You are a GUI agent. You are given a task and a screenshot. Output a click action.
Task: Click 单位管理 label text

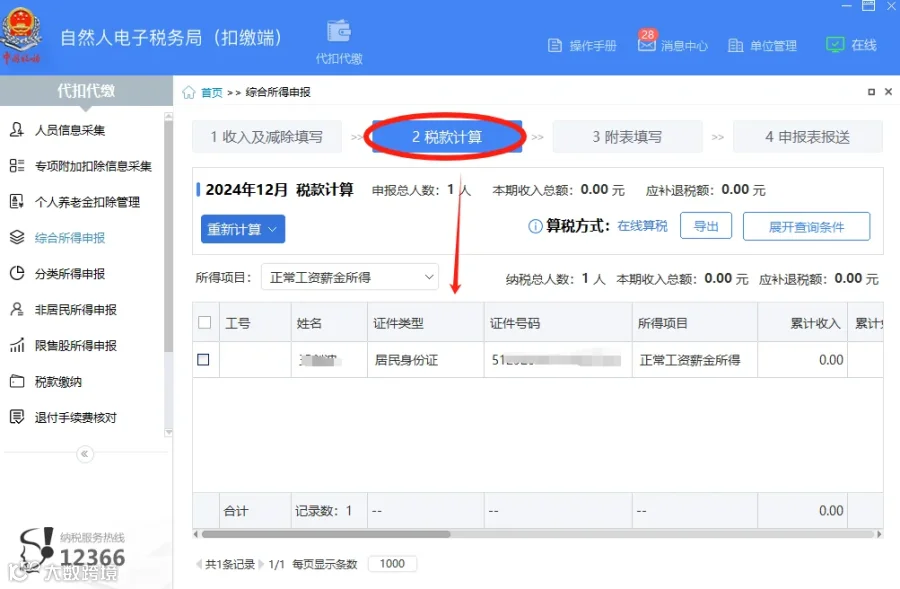click(773, 46)
